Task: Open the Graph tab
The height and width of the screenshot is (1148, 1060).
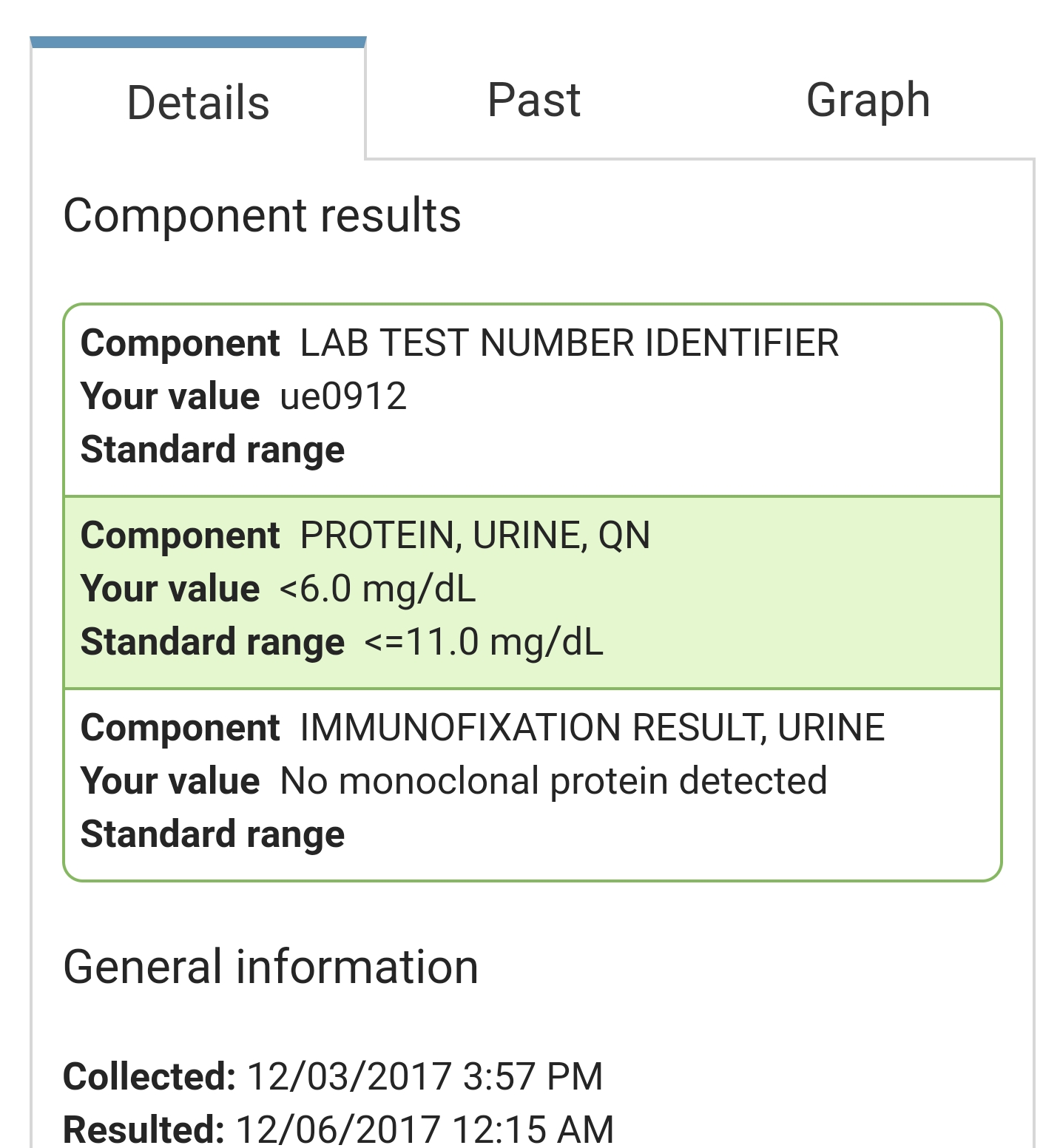Action: [868, 100]
